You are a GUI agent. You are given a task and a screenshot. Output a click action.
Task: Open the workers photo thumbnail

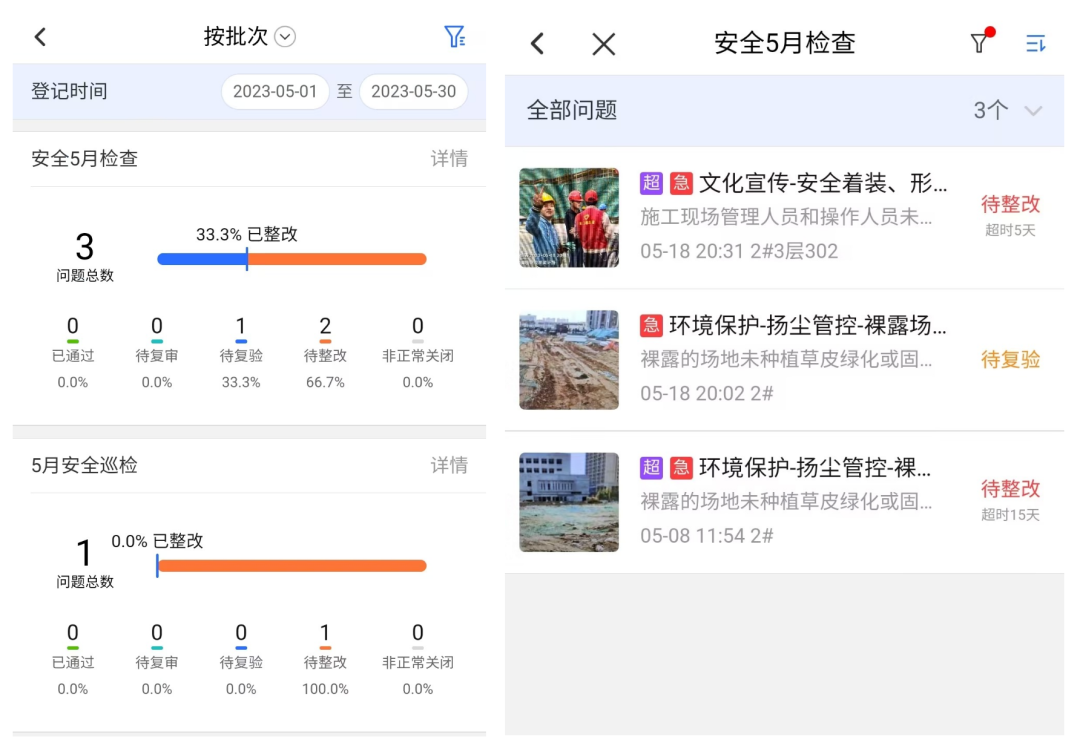click(x=569, y=217)
